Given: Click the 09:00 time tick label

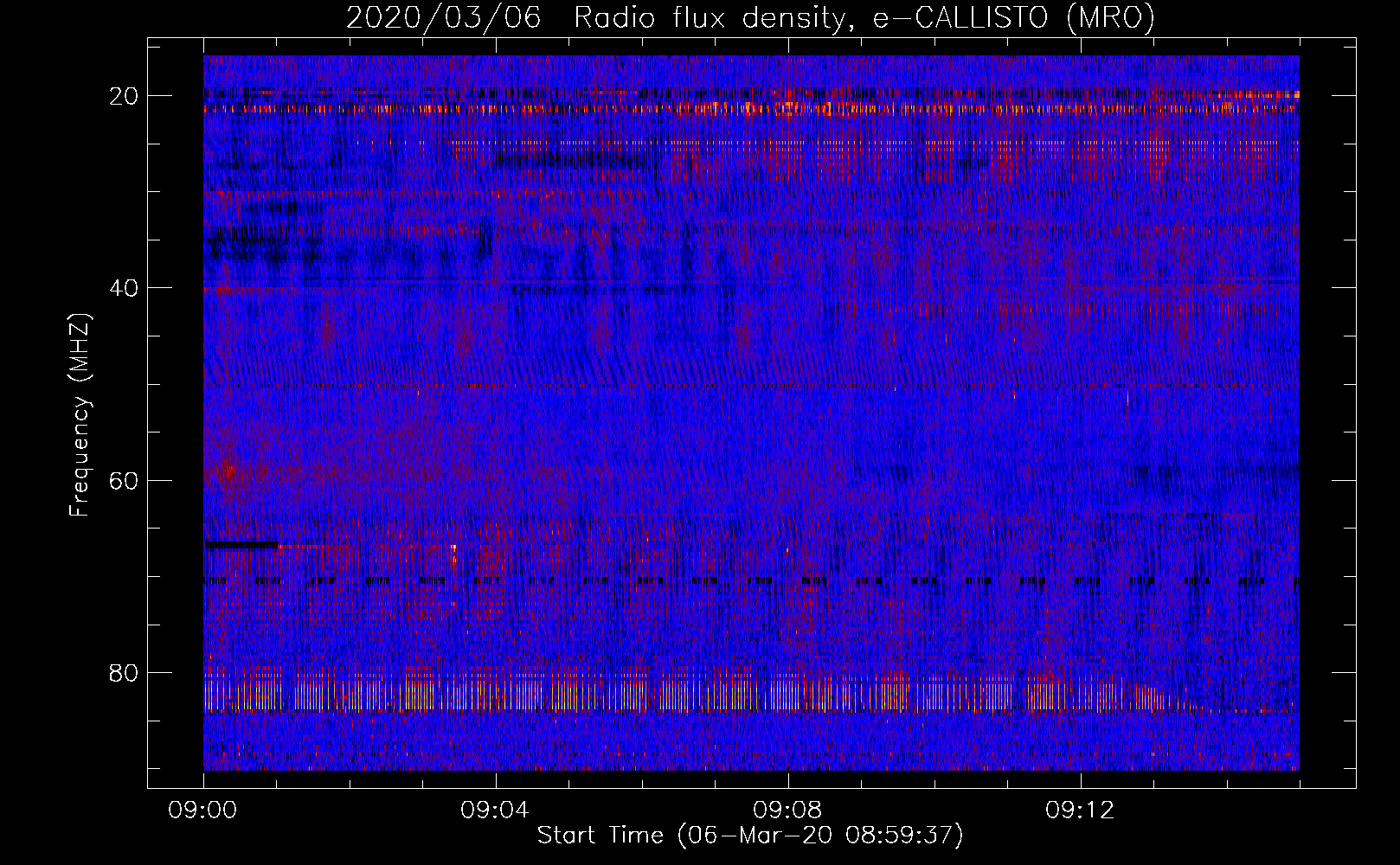Looking at the screenshot, I should click(203, 810).
